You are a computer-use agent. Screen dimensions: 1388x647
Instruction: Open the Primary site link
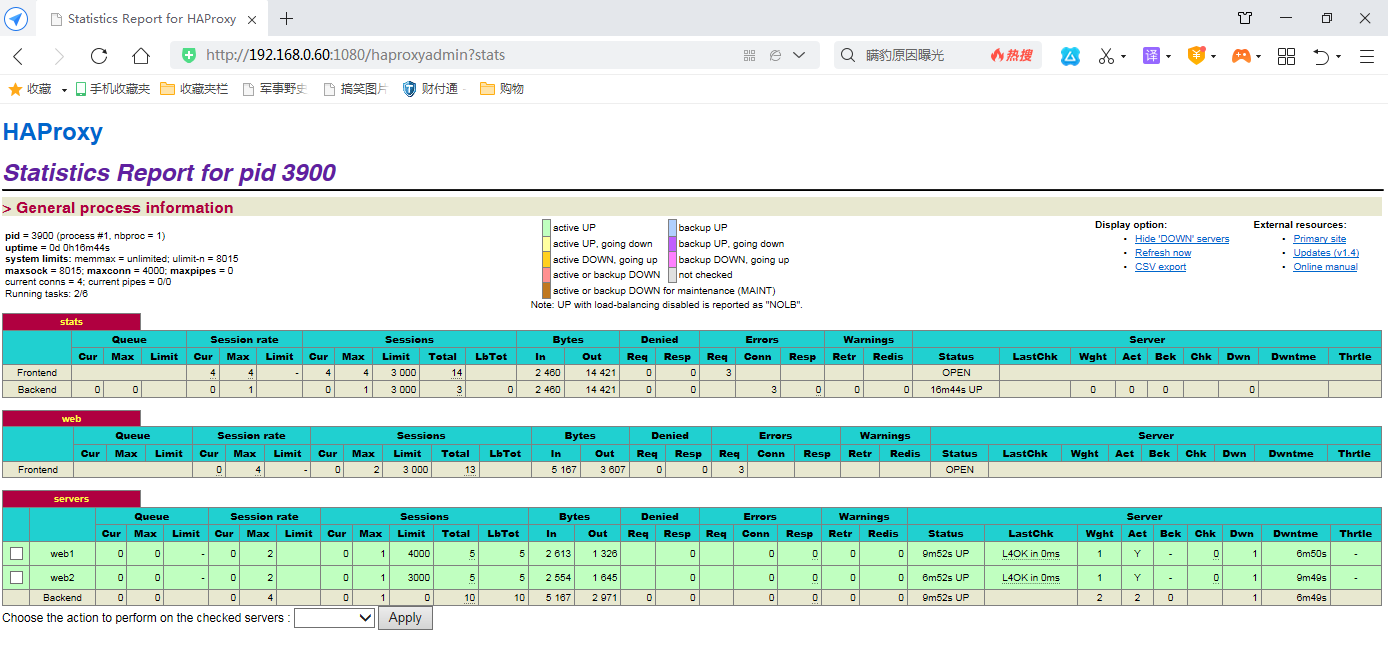[x=1319, y=239]
